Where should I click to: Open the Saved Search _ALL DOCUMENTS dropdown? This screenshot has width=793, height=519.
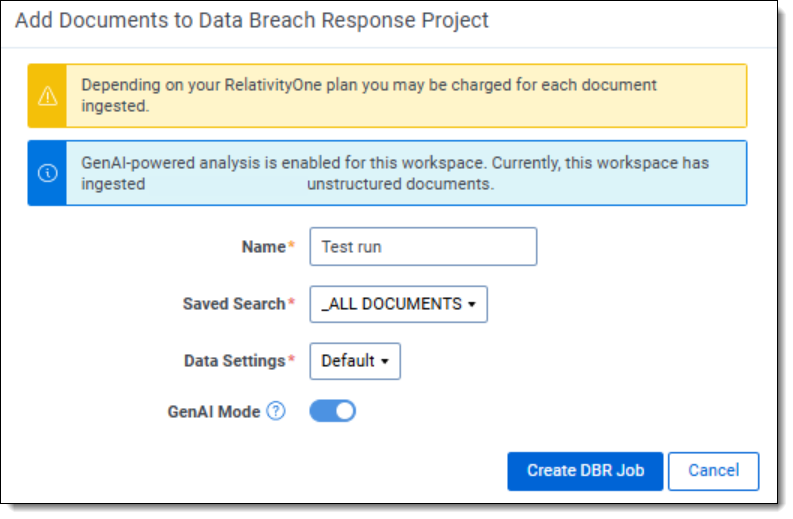click(398, 304)
